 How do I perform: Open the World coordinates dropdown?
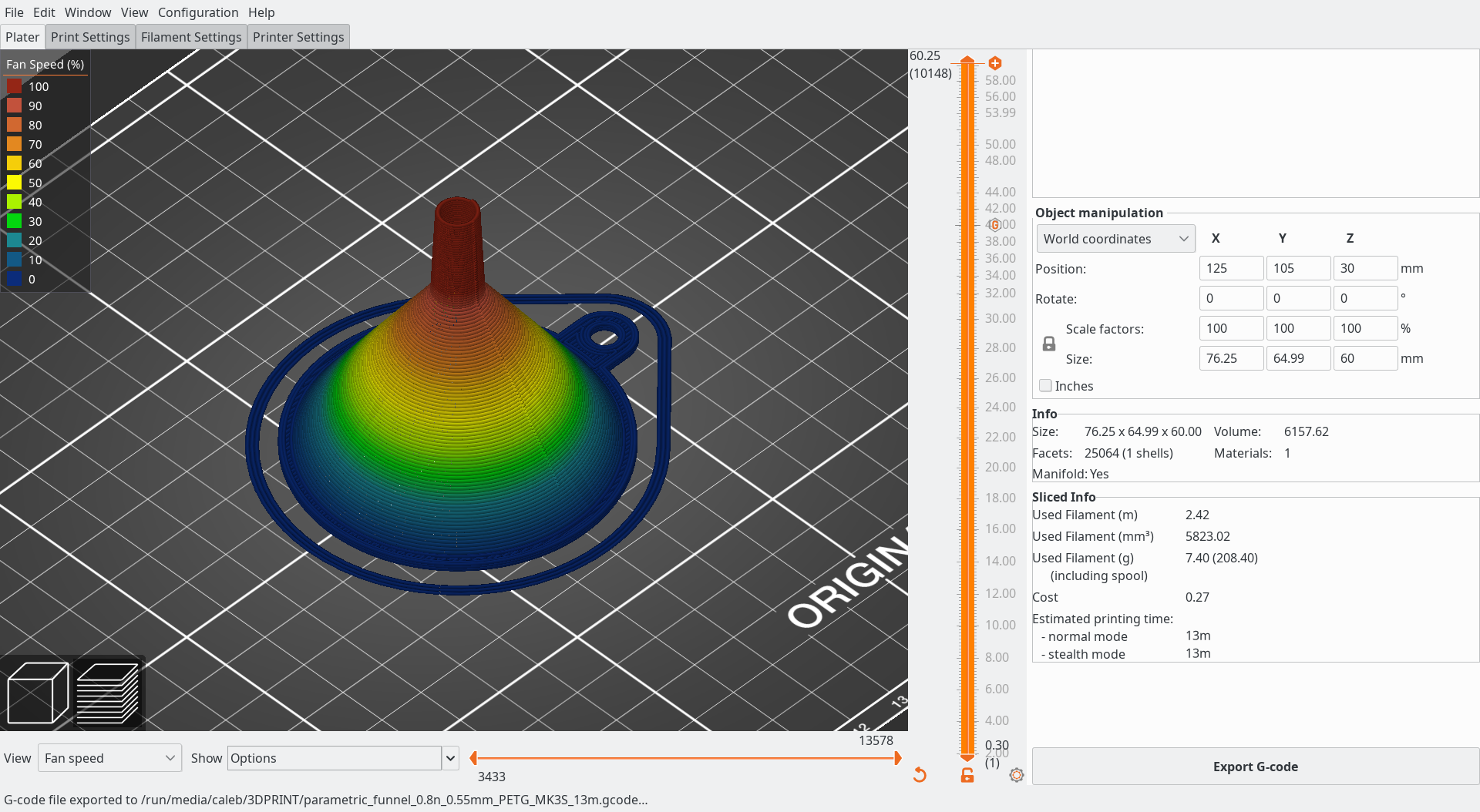(x=1115, y=239)
